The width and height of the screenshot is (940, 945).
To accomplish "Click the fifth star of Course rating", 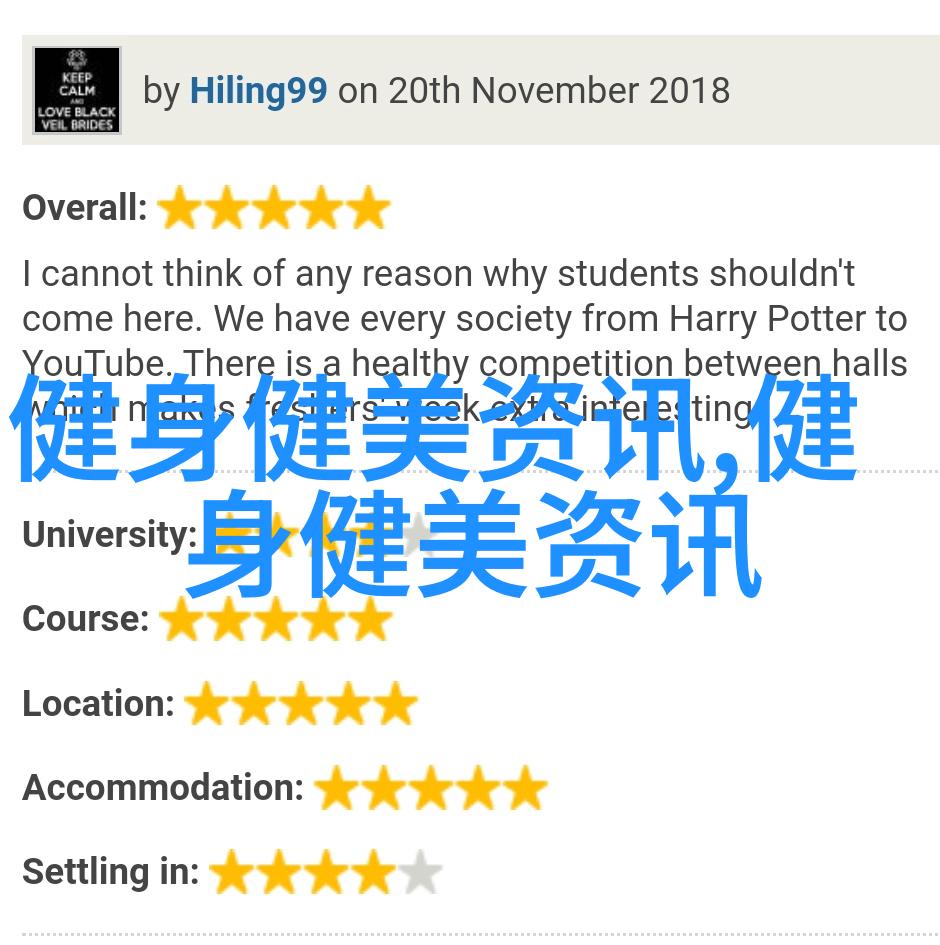I will tap(370, 619).
